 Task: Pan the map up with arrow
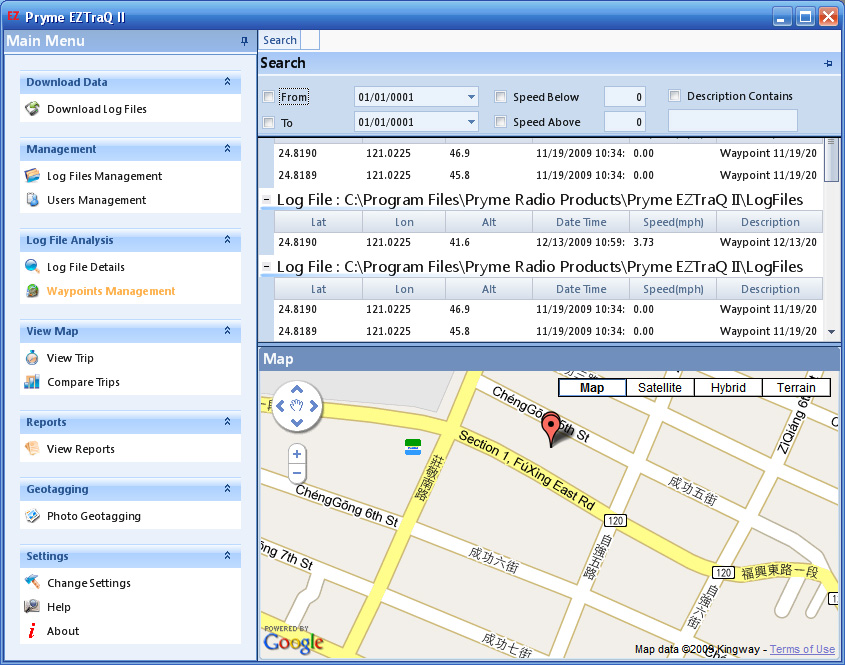[297, 389]
